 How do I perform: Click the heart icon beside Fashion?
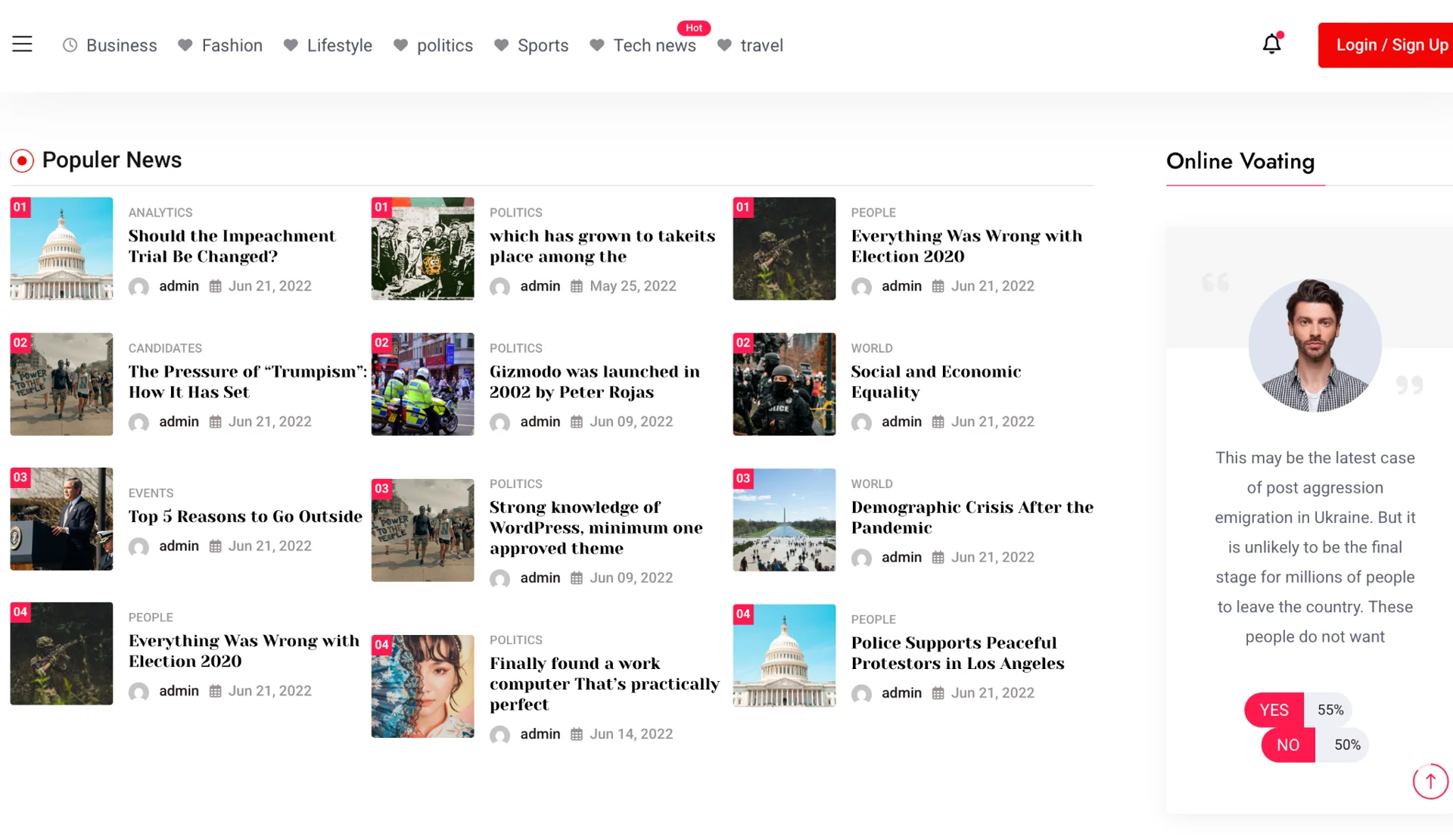pos(185,45)
